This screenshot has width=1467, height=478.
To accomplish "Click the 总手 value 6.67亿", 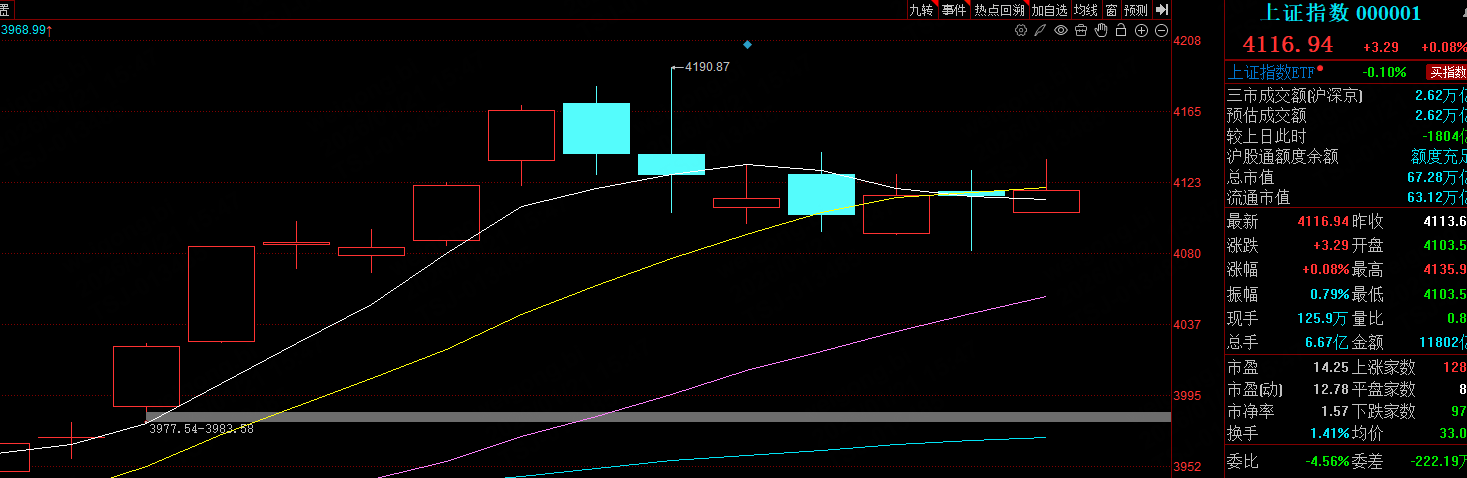I will click(1327, 342).
